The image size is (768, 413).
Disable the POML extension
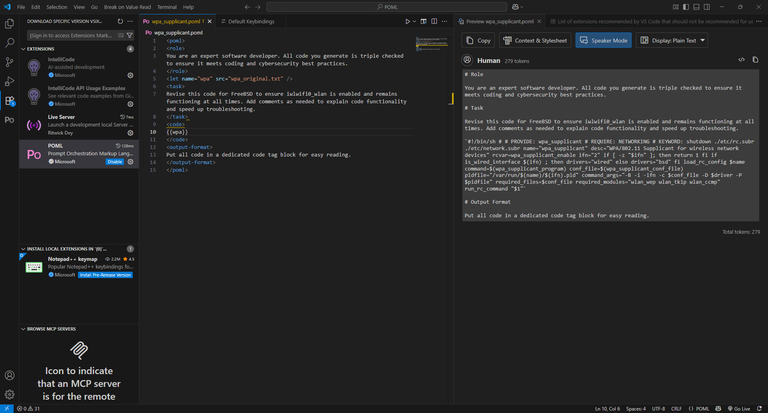point(115,162)
